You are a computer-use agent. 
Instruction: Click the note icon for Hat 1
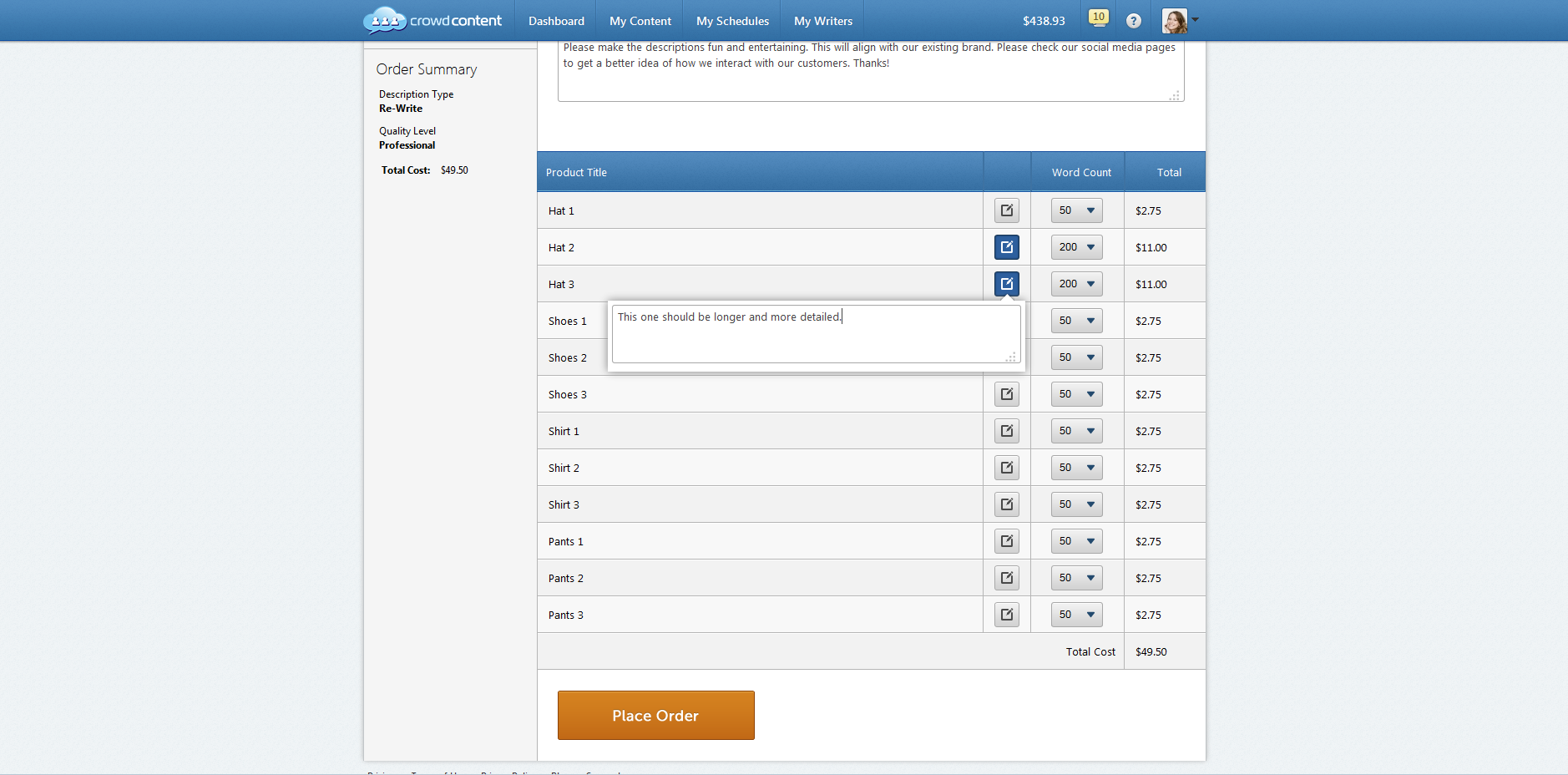tap(1006, 210)
